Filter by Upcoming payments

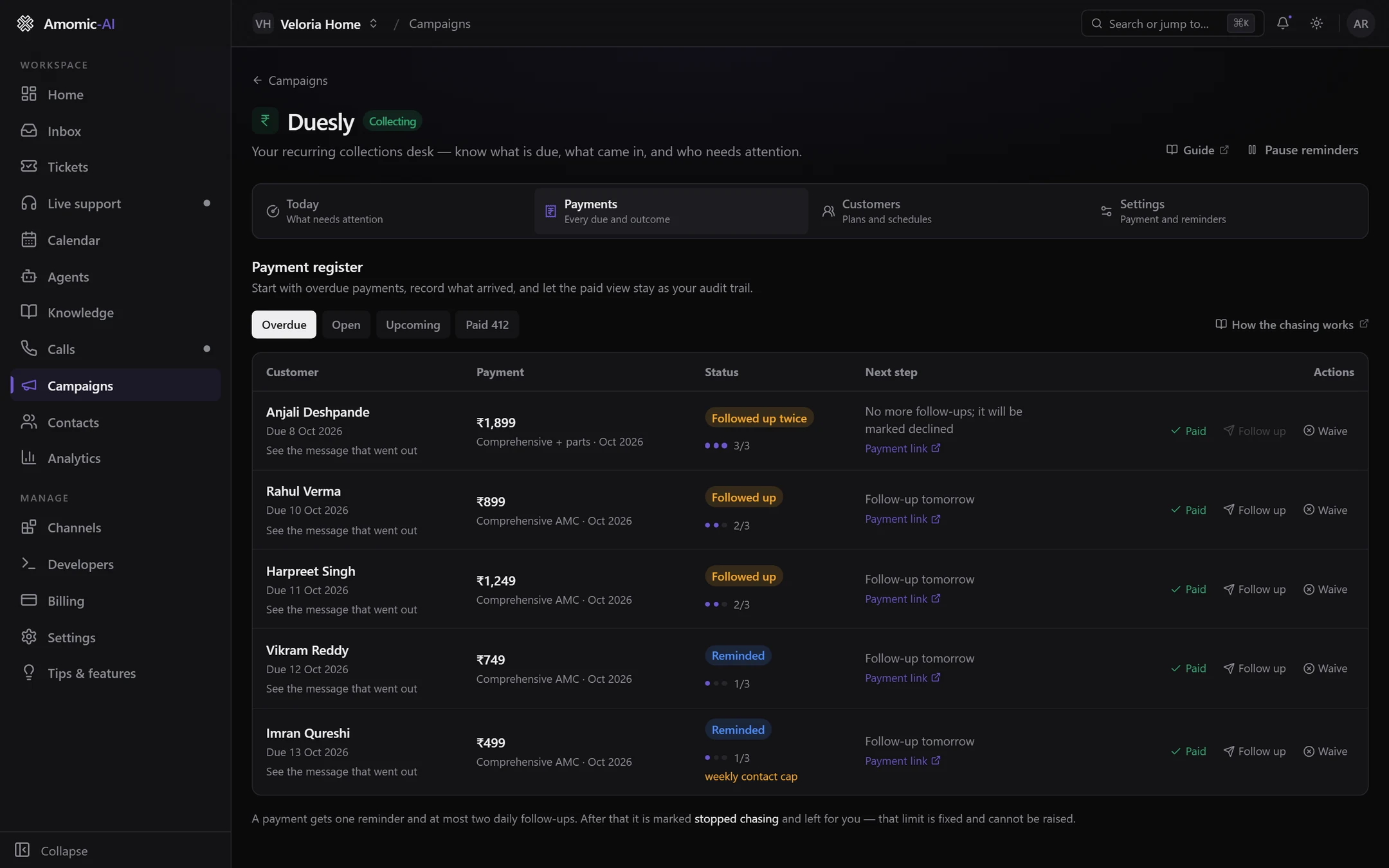point(413,325)
